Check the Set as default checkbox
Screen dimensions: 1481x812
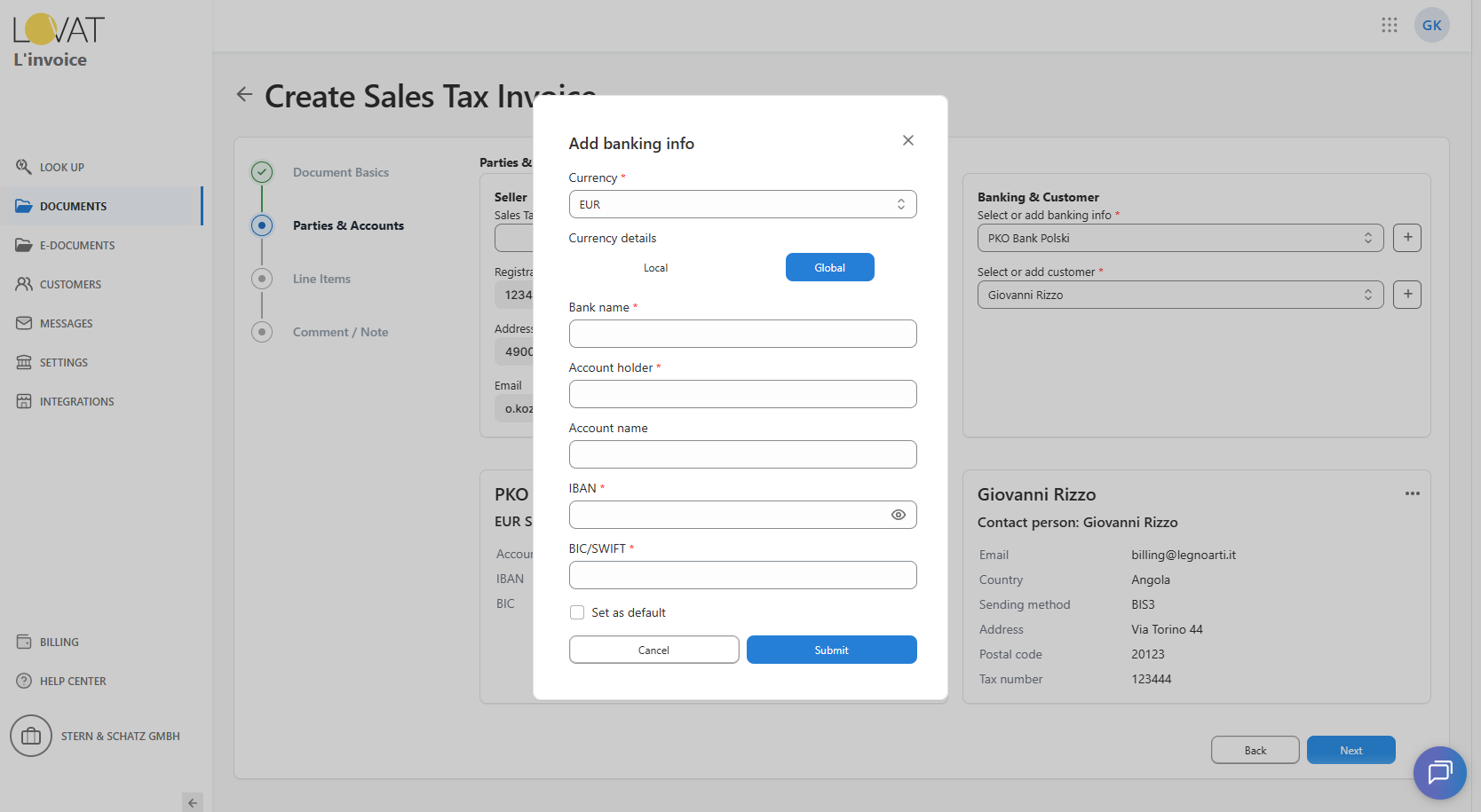coord(577,612)
